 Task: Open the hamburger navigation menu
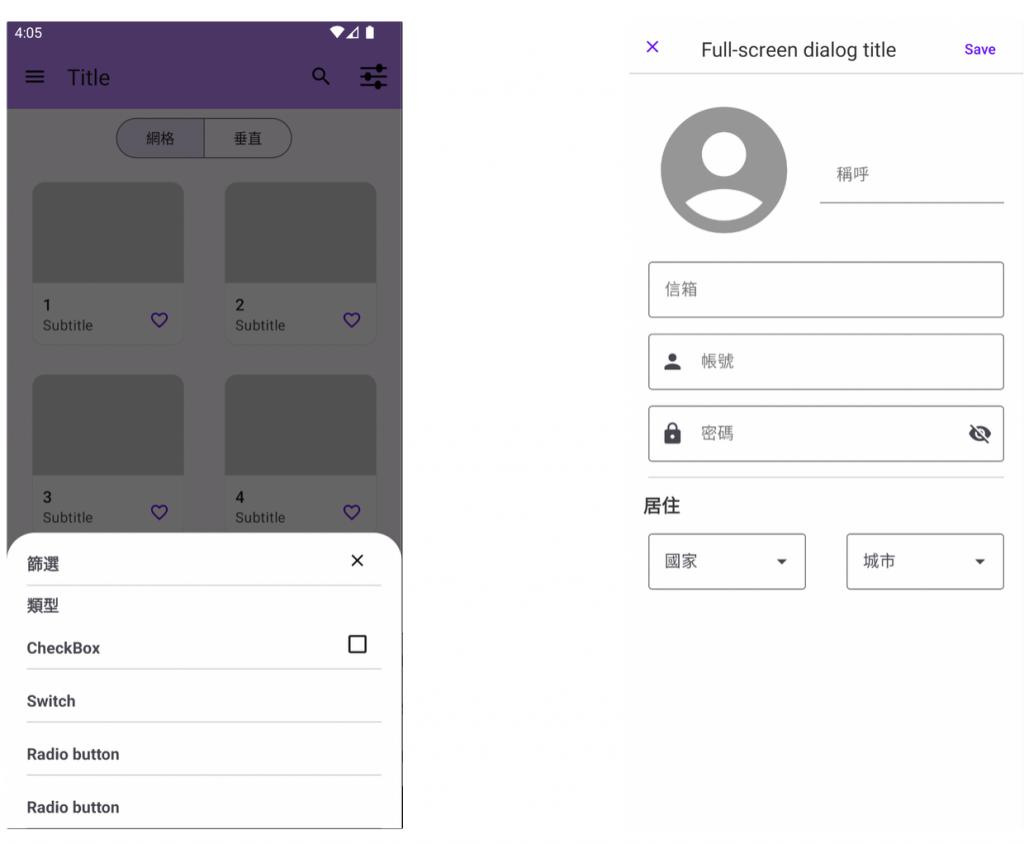(35, 77)
